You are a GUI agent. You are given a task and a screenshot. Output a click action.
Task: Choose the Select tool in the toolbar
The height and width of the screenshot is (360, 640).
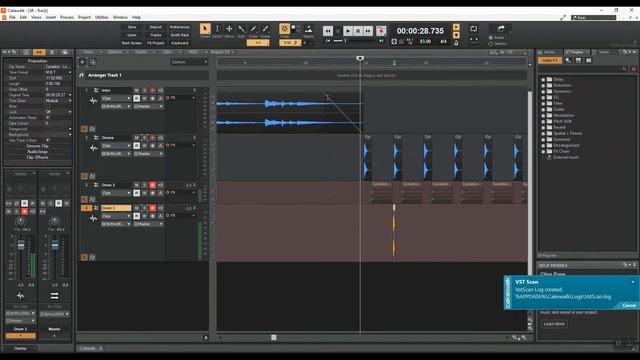[x=217, y=29]
